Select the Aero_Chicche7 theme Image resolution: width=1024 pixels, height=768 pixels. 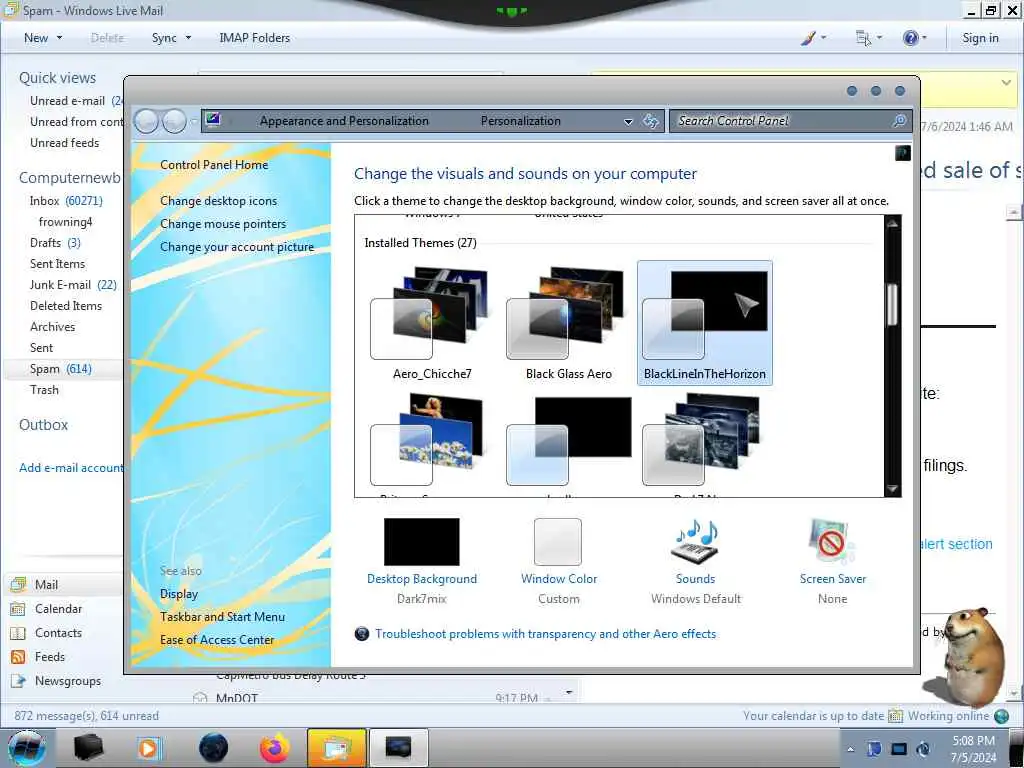coord(432,323)
